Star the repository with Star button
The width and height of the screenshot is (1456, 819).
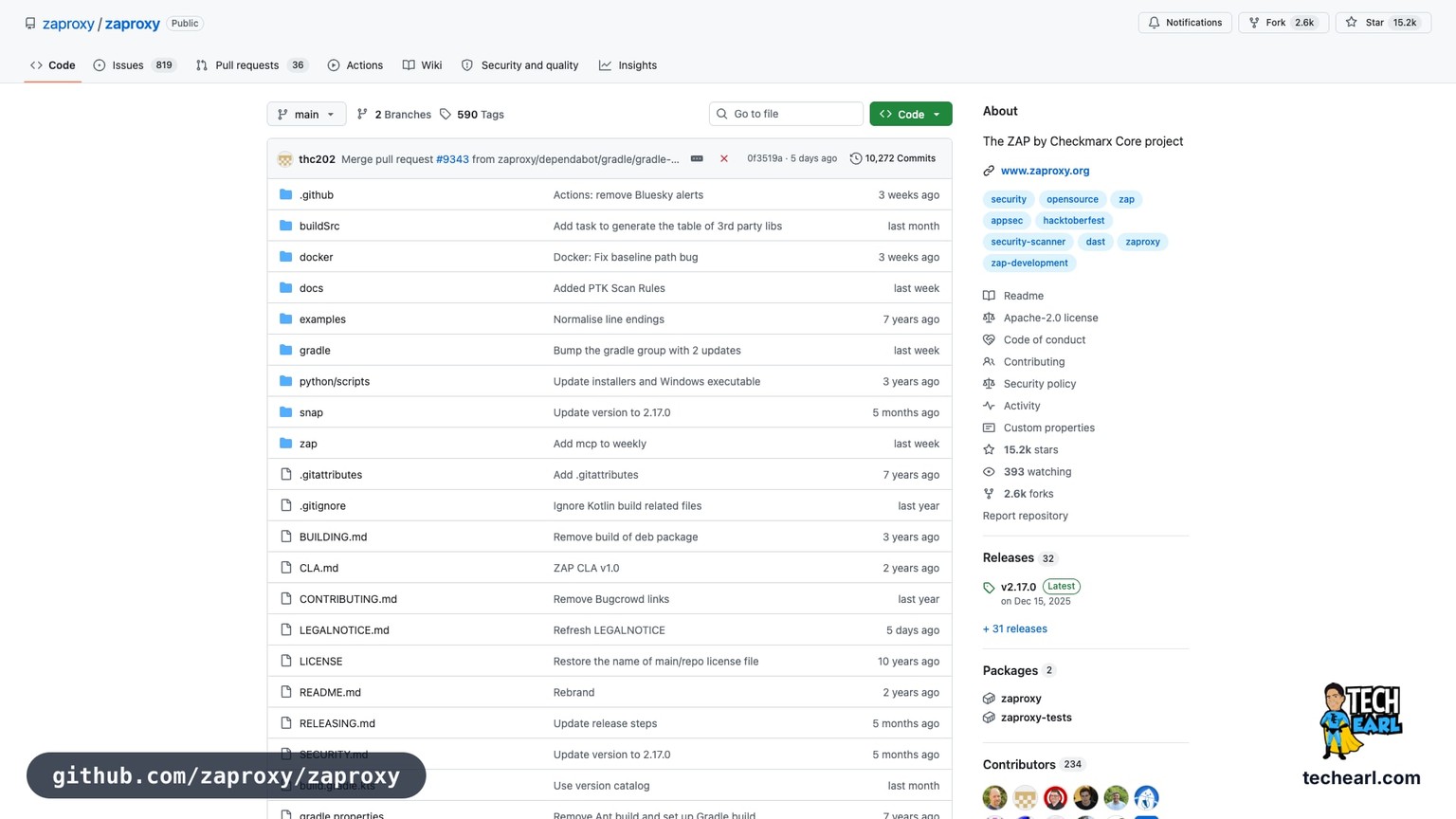pos(1383,23)
